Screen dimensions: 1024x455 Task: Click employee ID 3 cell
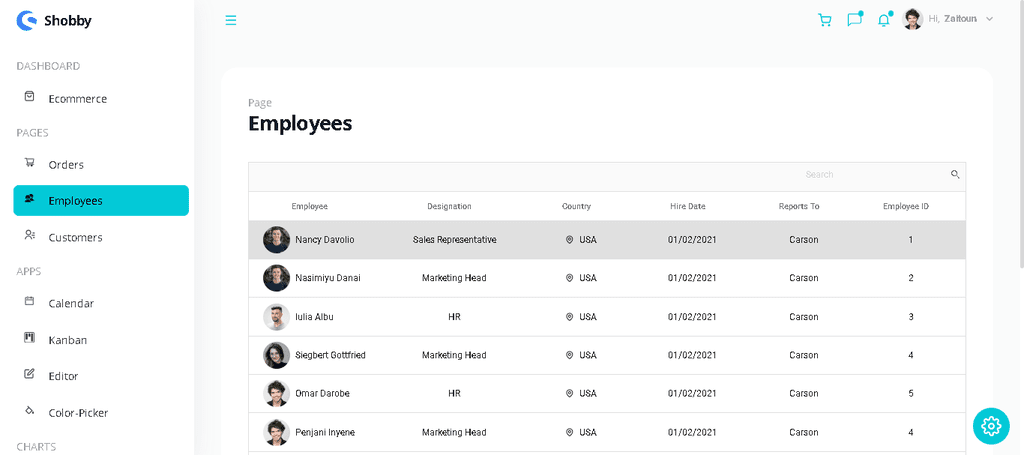[x=911, y=317]
